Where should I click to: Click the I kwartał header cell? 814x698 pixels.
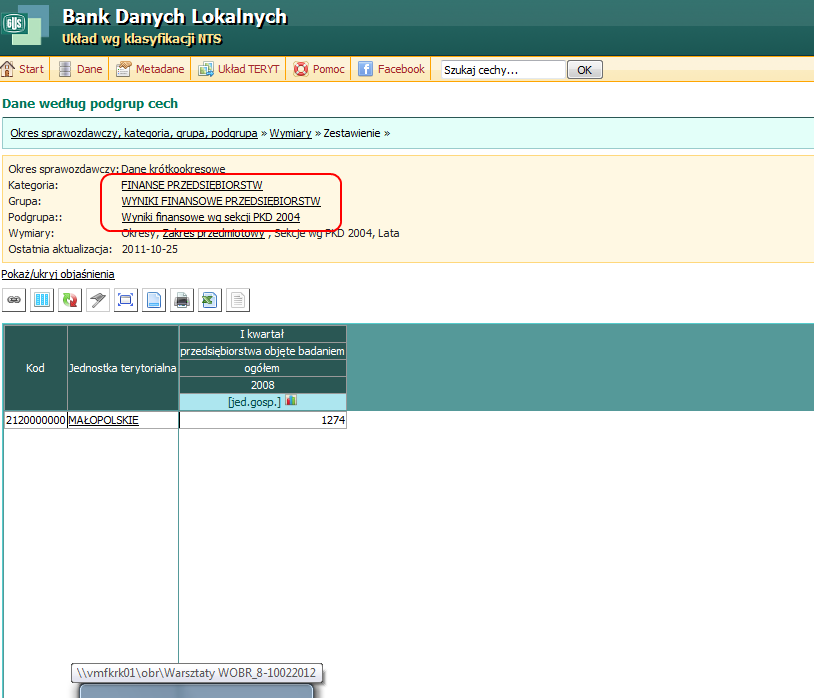(x=263, y=334)
